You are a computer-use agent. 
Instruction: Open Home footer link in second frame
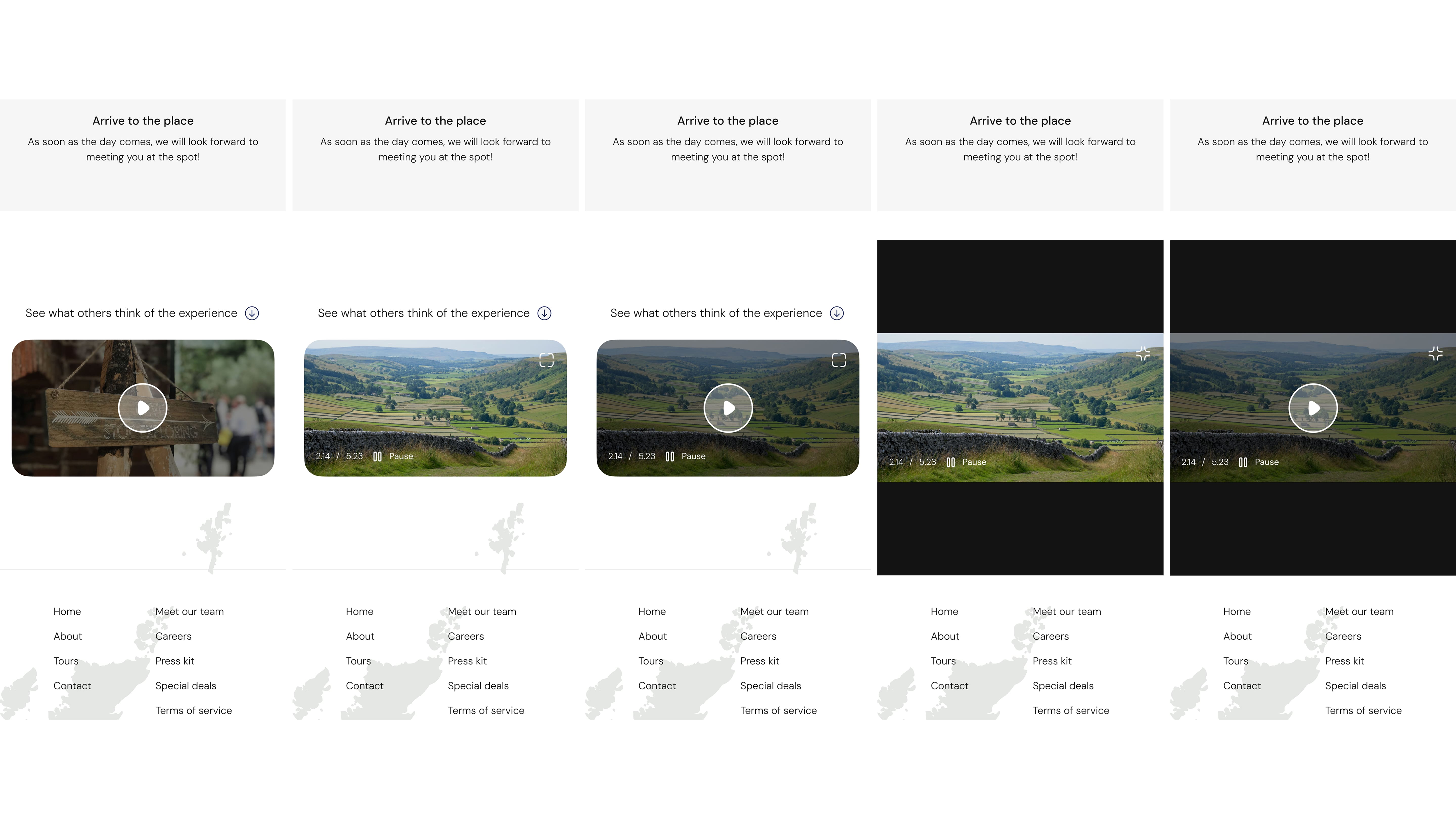(359, 611)
